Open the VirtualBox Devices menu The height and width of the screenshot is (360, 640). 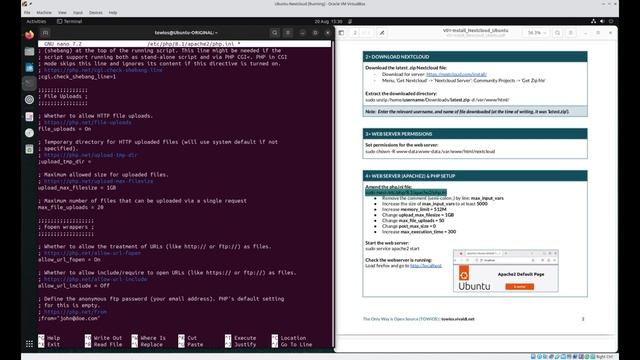click(96, 13)
